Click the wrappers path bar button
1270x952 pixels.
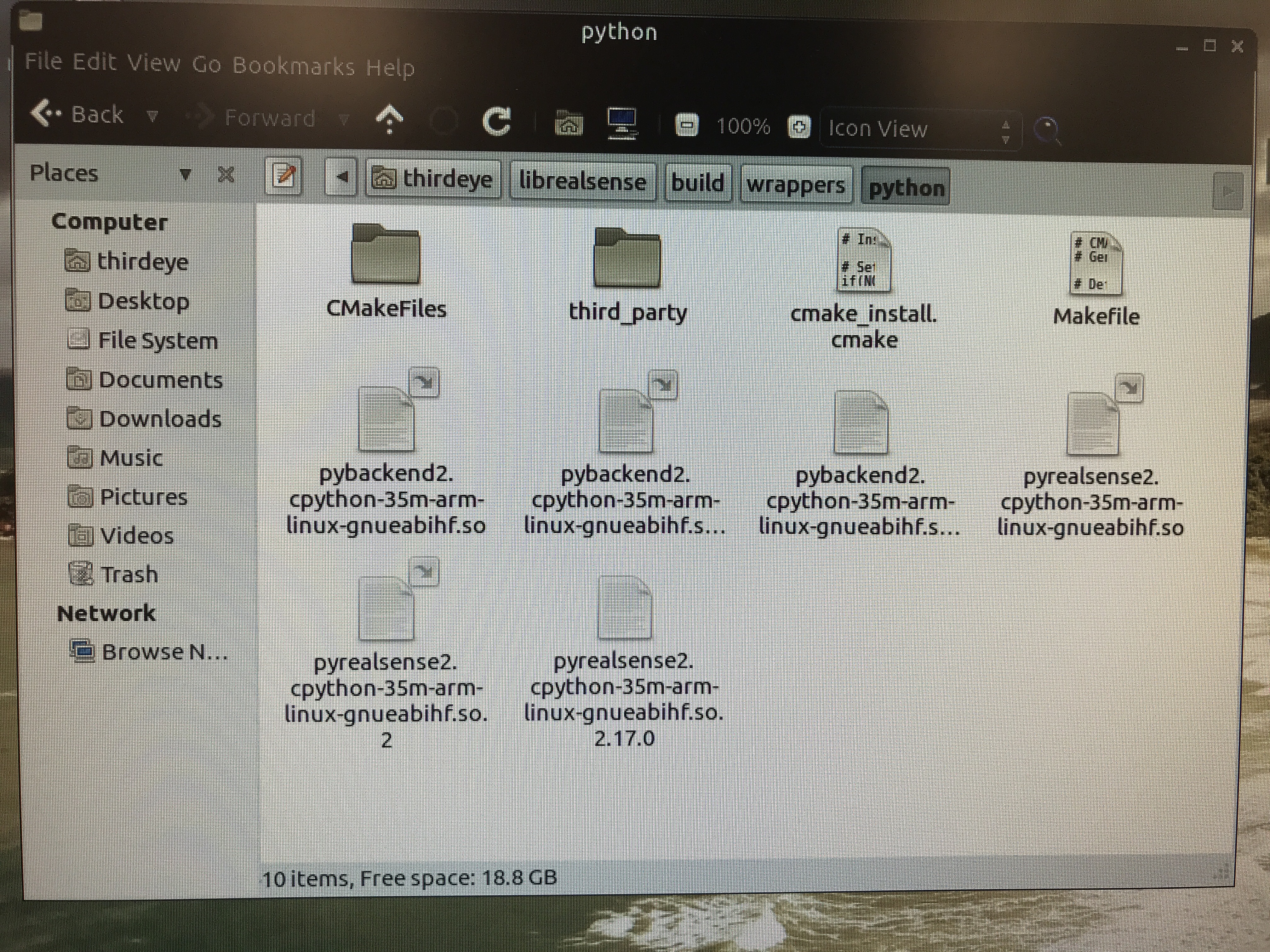tap(795, 185)
